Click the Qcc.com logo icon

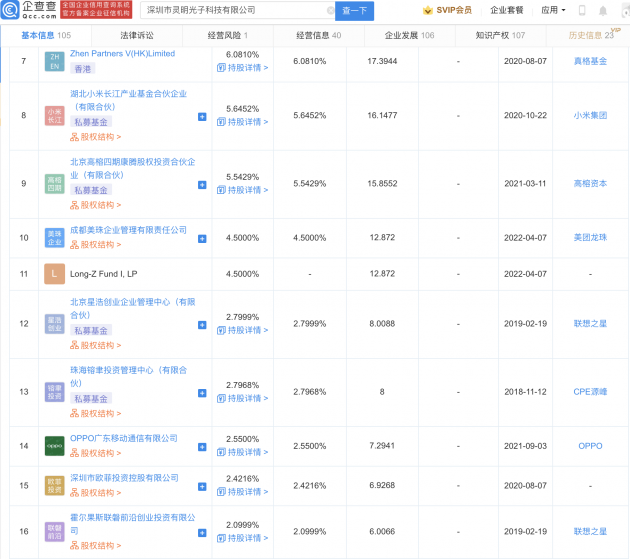[x=10, y=10]
